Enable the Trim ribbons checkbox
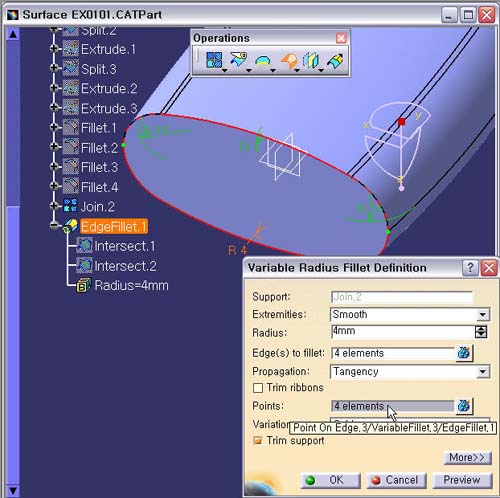 258,388
